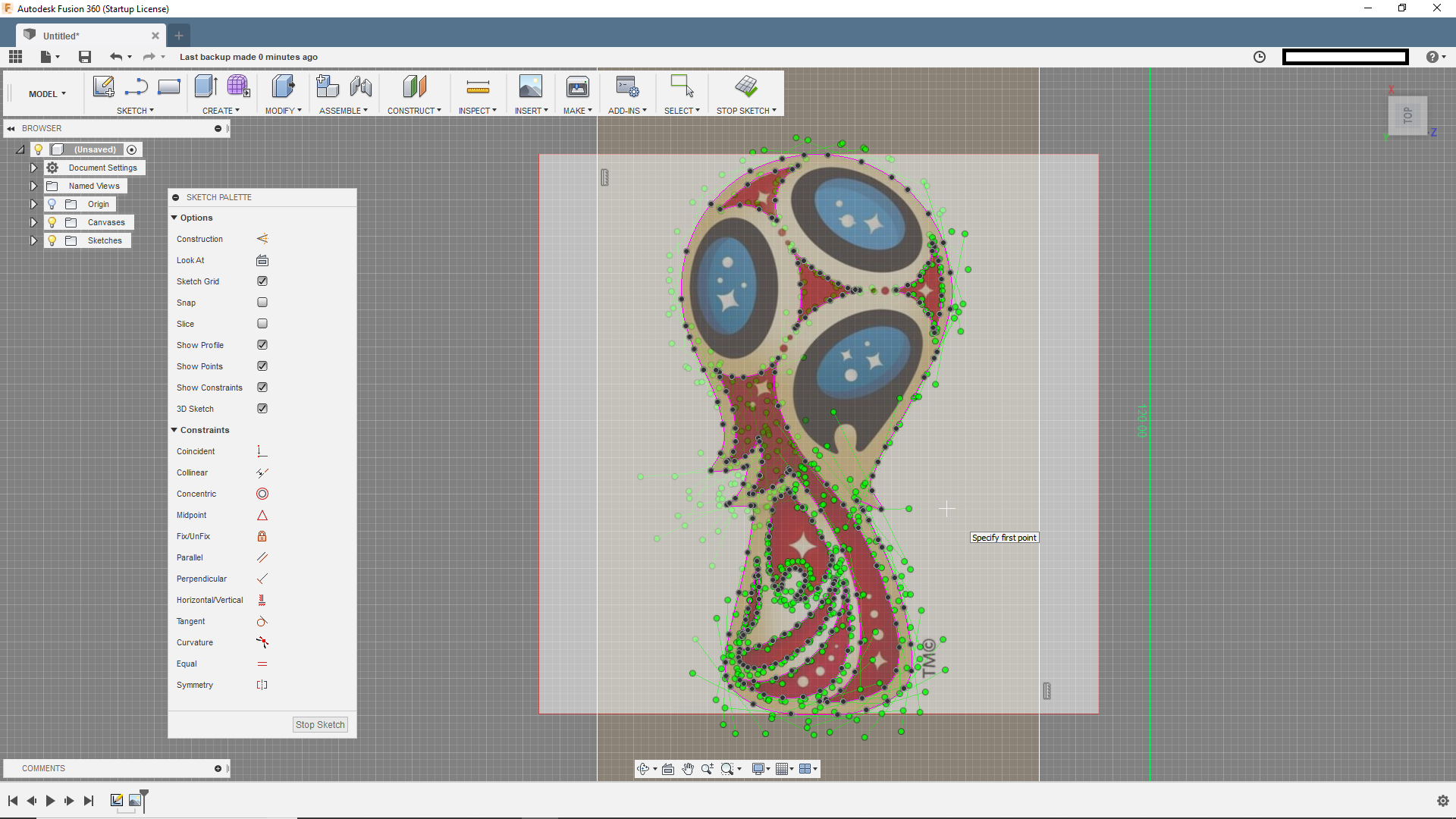Select the Press Pull modify tool
This screenshot has height=819, width=1456.
tap(283, 86)
